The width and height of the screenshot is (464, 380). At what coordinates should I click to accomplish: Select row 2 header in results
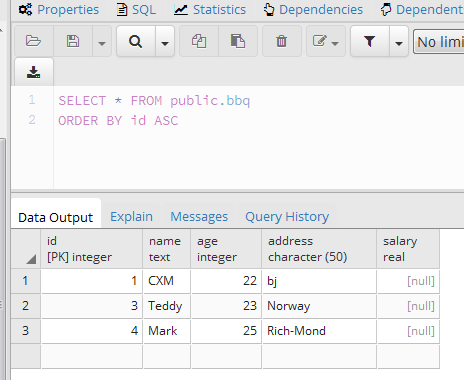pos(26,306)
